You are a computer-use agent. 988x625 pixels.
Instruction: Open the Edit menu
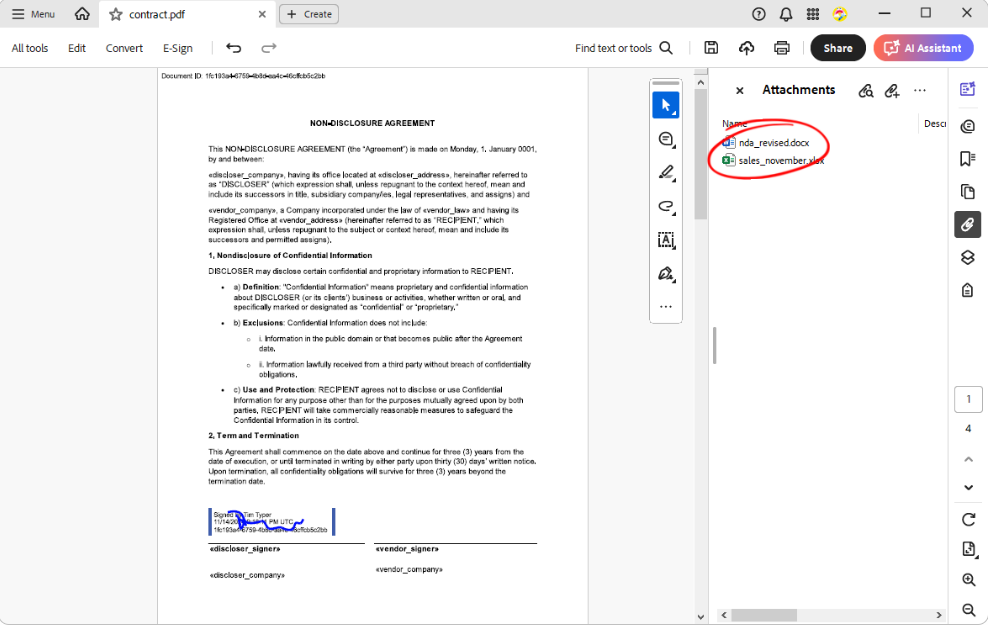tap(77, 48)
